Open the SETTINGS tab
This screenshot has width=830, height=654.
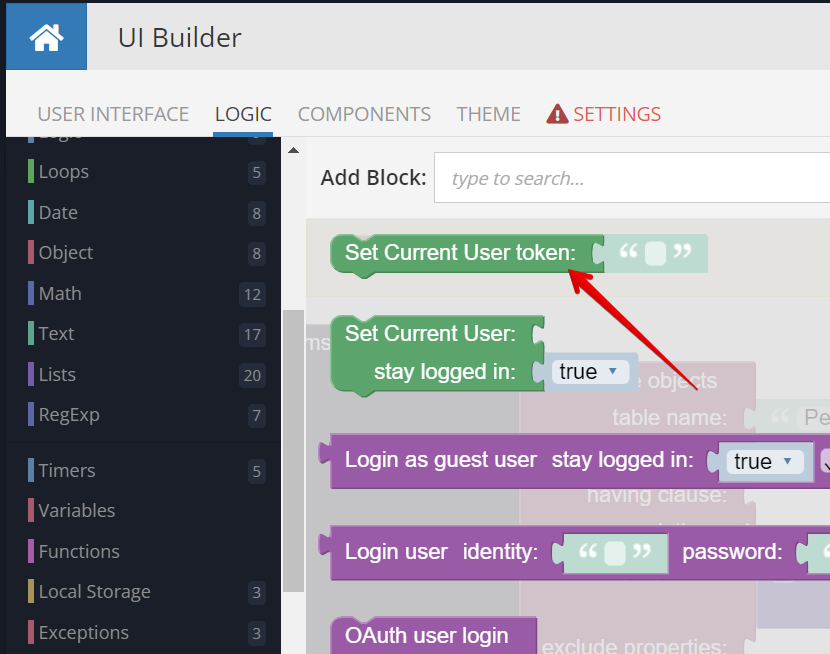point(614,114)
